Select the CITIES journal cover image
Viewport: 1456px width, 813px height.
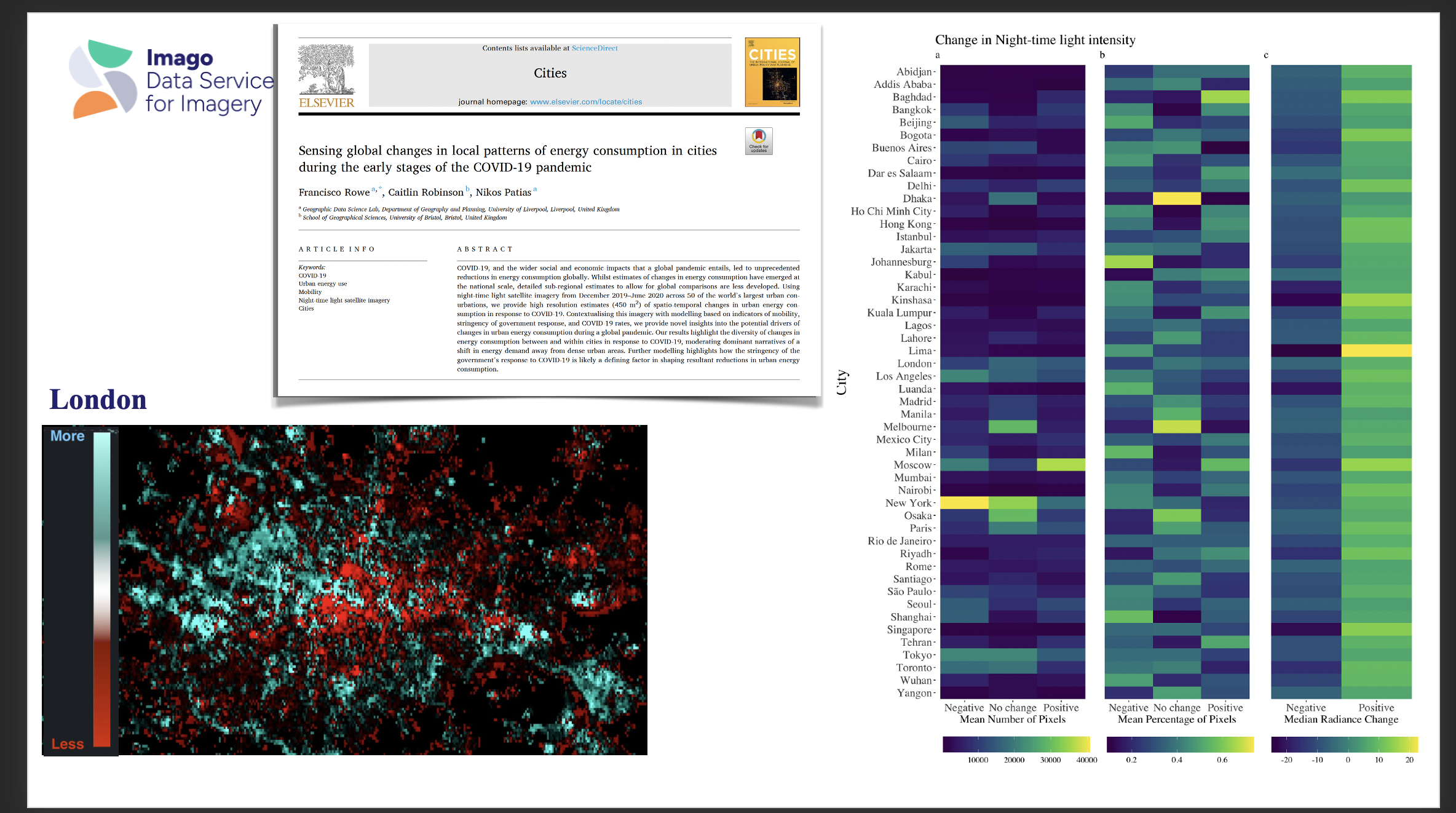click(x=772, y=72)
